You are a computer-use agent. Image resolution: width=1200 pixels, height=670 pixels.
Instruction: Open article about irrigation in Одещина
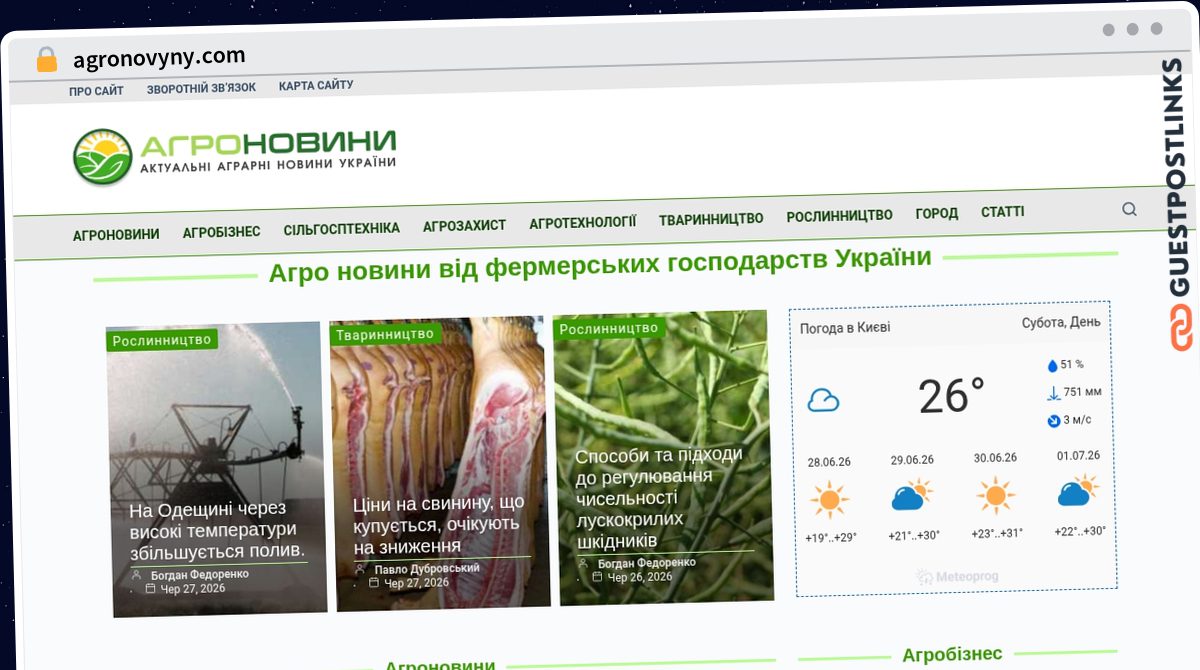coord(216,530)
